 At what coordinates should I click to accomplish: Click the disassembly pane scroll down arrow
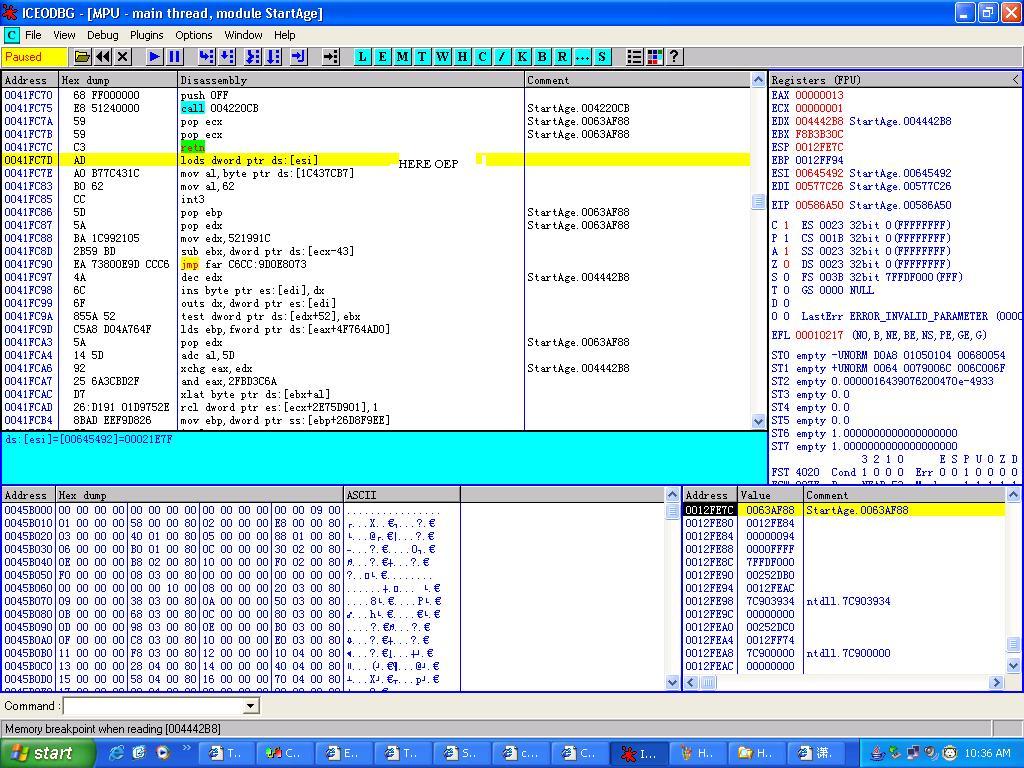coord(758,422)
